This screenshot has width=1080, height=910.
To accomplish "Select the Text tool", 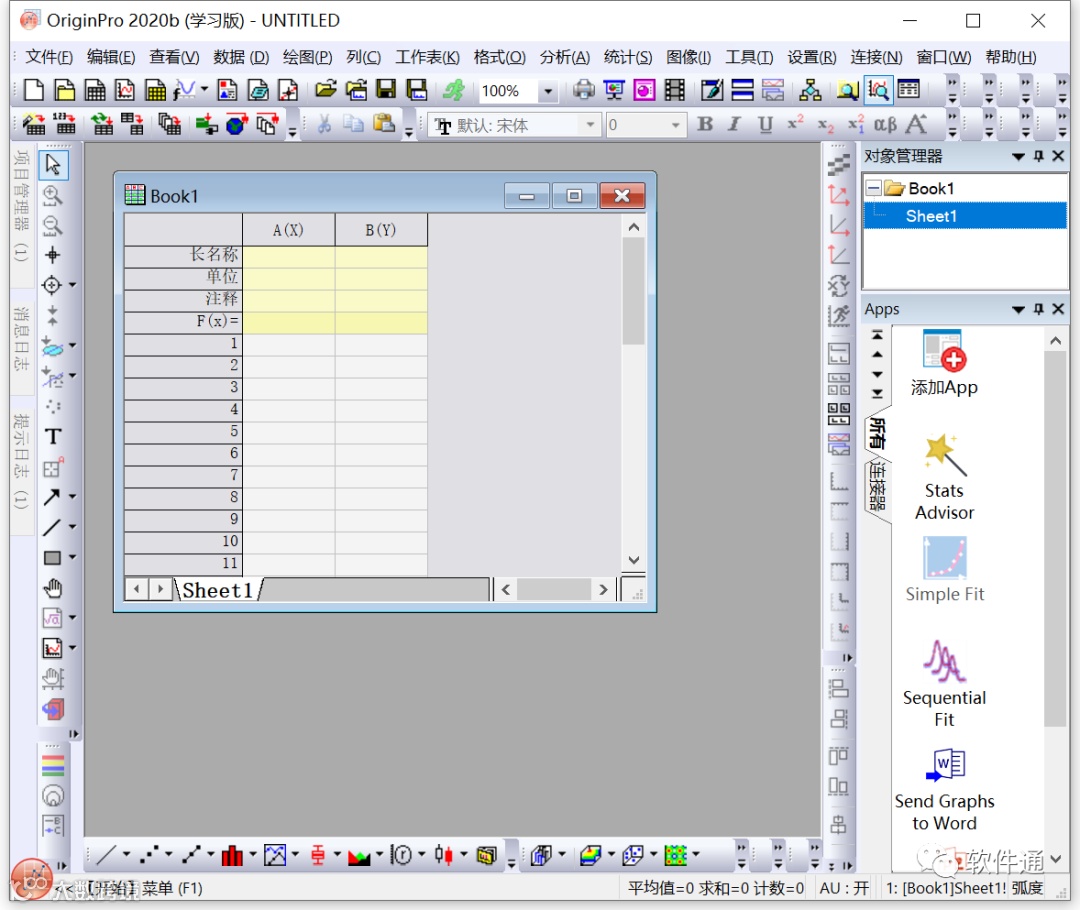I will click(x=53, y=437).
